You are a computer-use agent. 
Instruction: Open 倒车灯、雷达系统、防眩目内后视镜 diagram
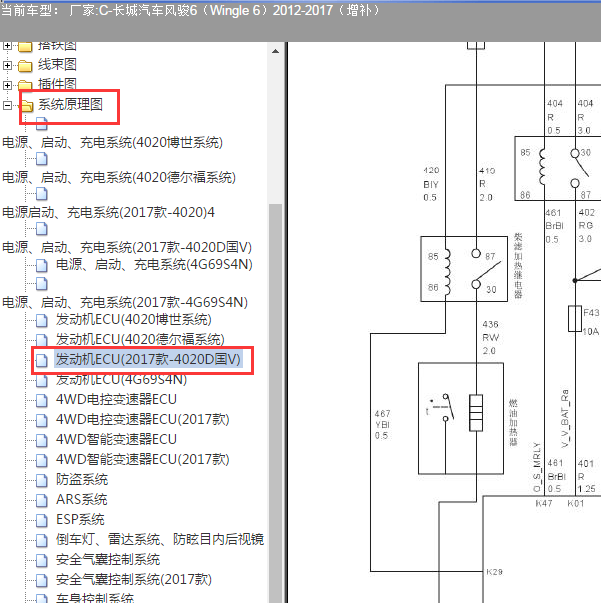[160, 540]
